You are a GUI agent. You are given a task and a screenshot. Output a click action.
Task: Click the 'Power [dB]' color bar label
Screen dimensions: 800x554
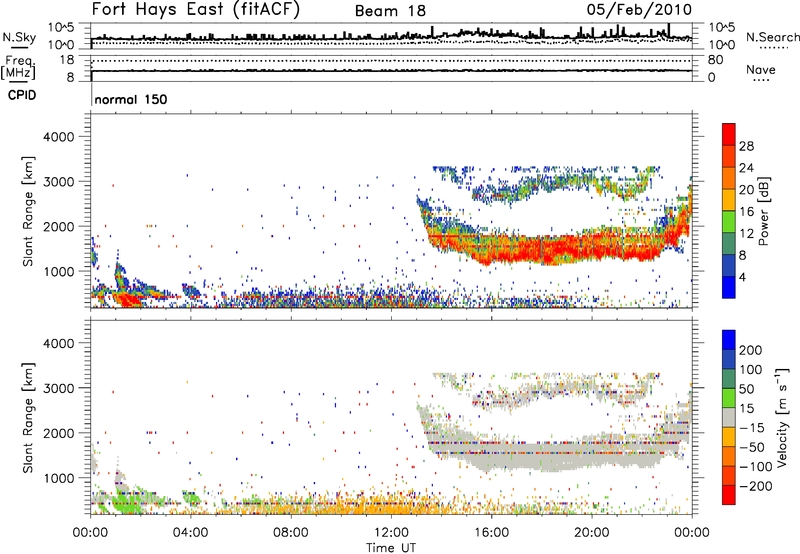tap(763, 211)
